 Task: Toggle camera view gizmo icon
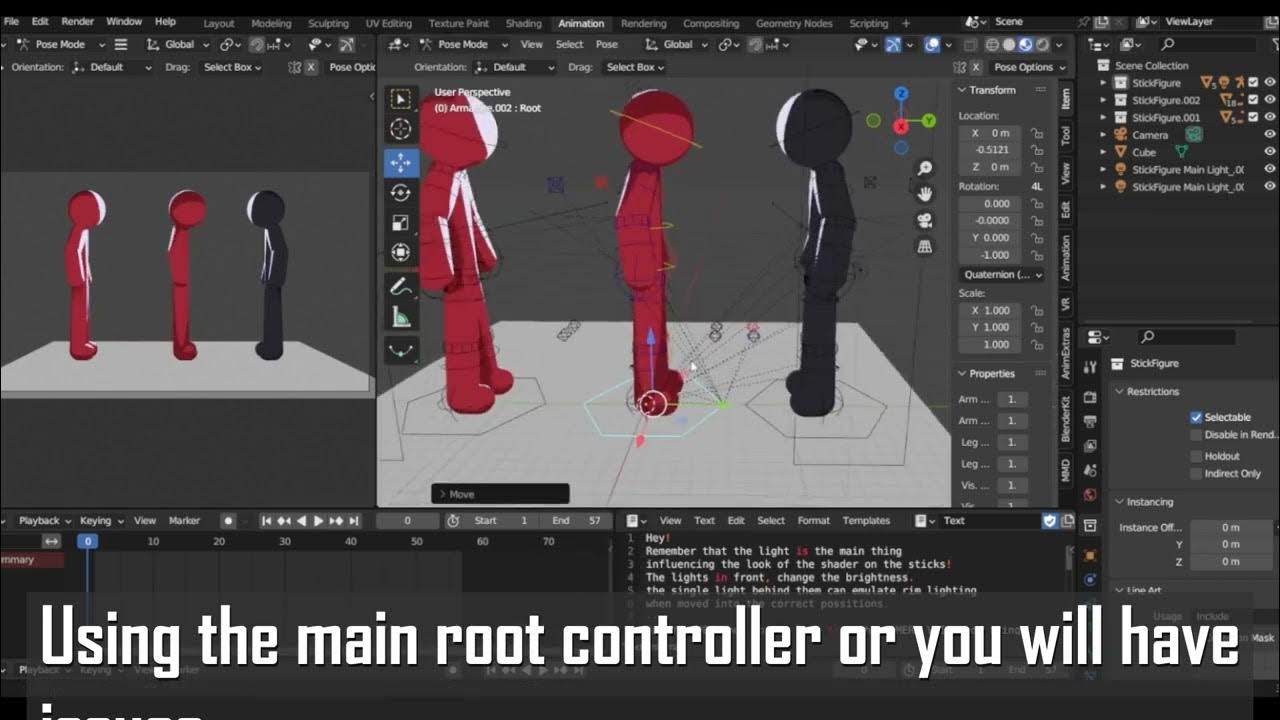coord(925,220)
